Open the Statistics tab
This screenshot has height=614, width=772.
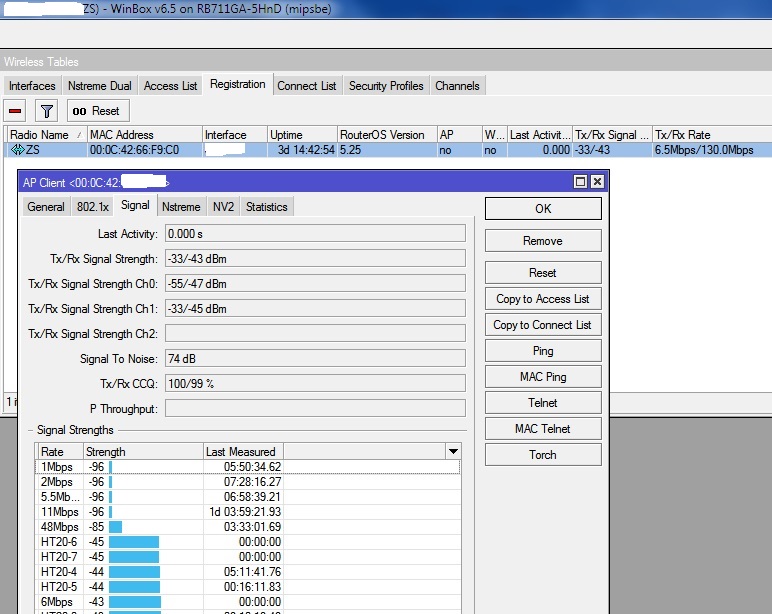(266, 207)
